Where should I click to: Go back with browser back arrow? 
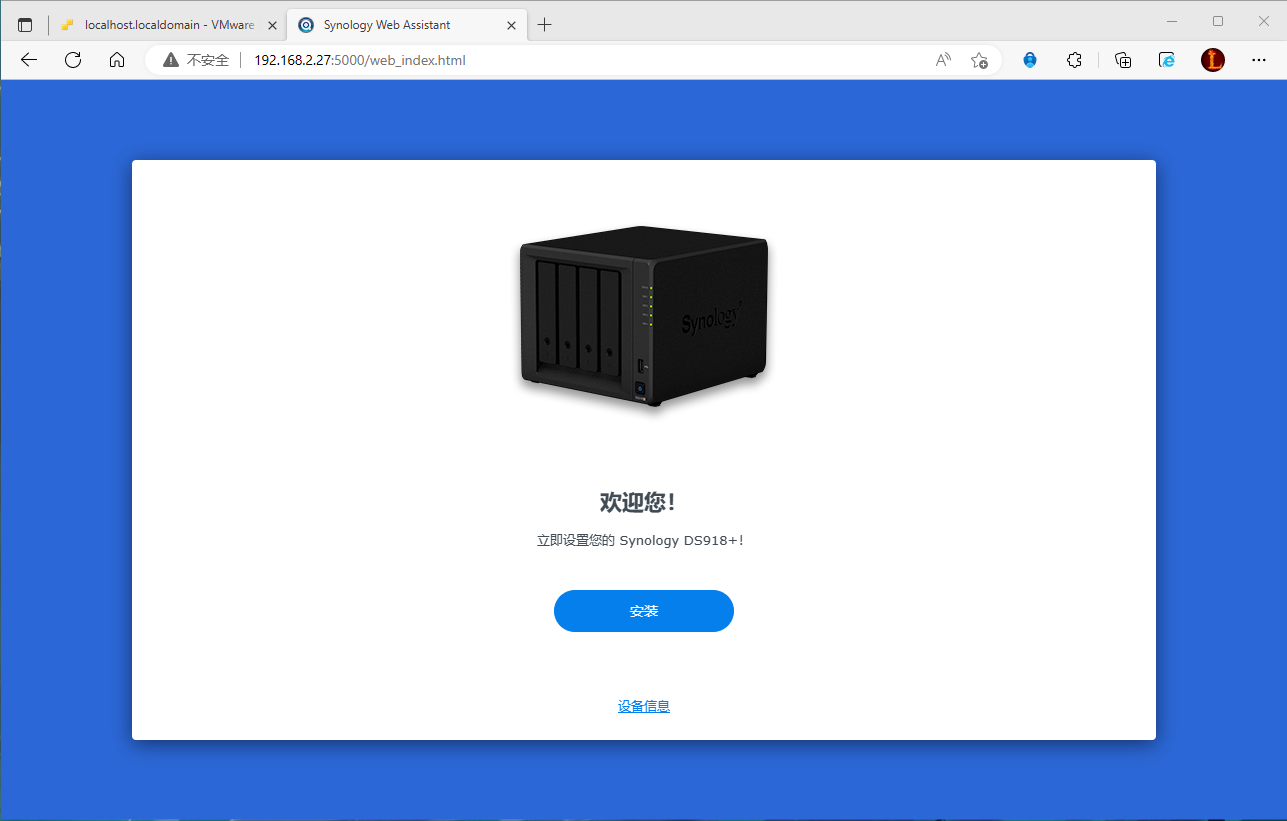point(29,60)
